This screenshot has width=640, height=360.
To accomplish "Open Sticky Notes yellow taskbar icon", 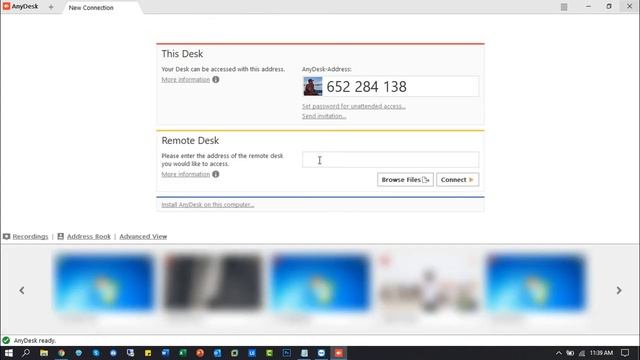I will (148, 353).
